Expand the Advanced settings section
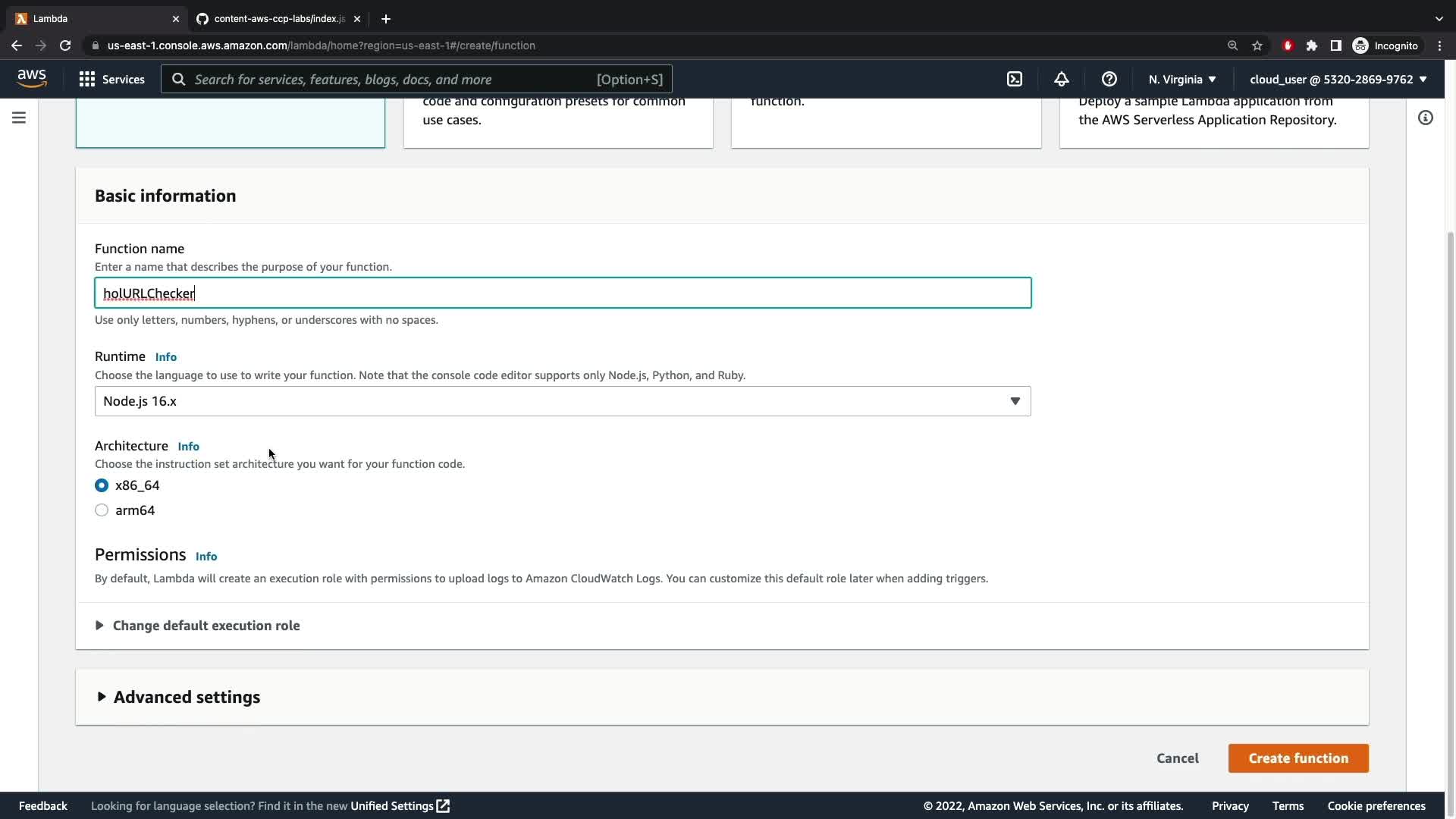1456x819 pixels. tap(186, 697)
